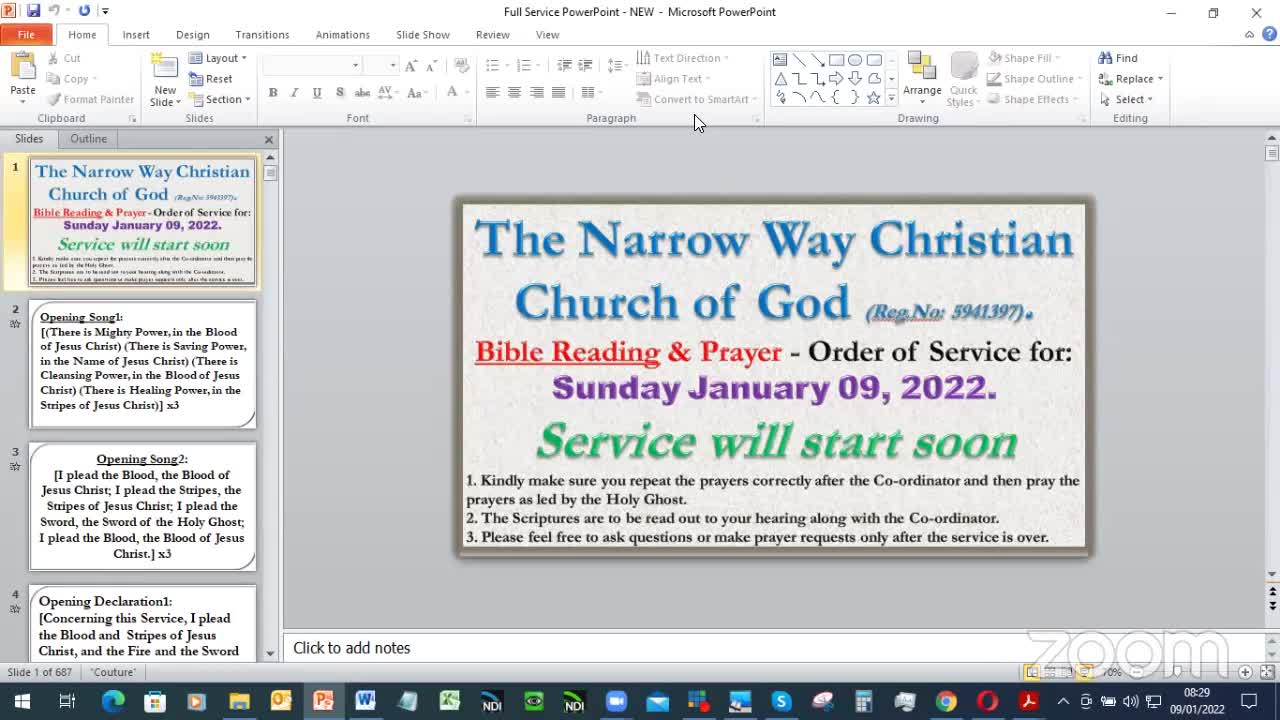Image resolution: width=1280 pixels, height=720 pixels.
Task: Open Change Case menu
Action: pyautogui.click(x=417, y=92)
